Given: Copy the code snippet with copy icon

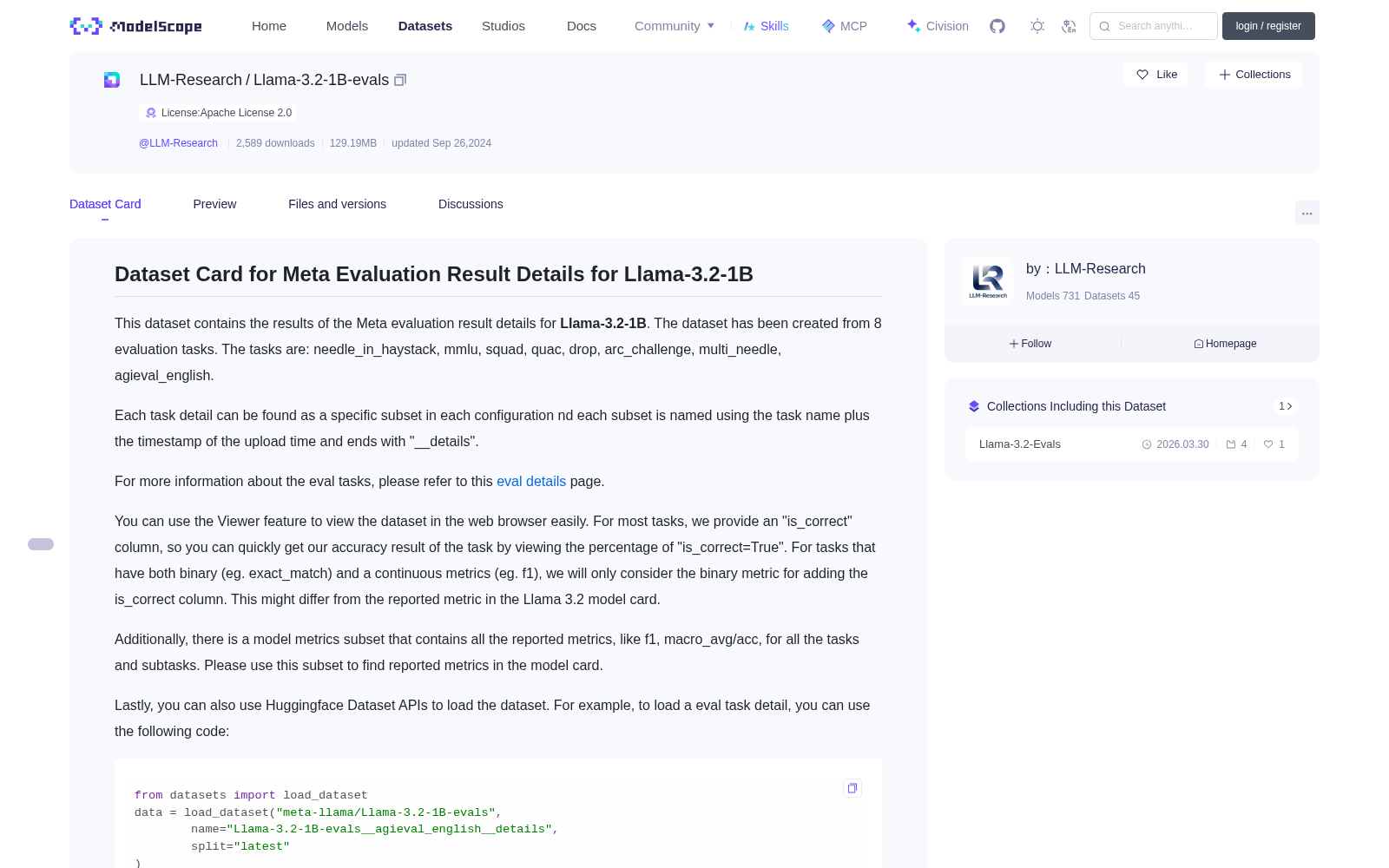Looking at the screenshot, I should pos(852,788).
